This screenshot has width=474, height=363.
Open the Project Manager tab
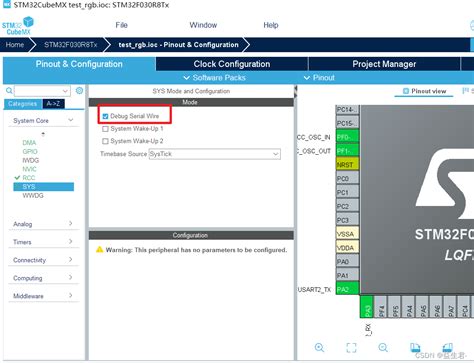(x=384, y=64)
